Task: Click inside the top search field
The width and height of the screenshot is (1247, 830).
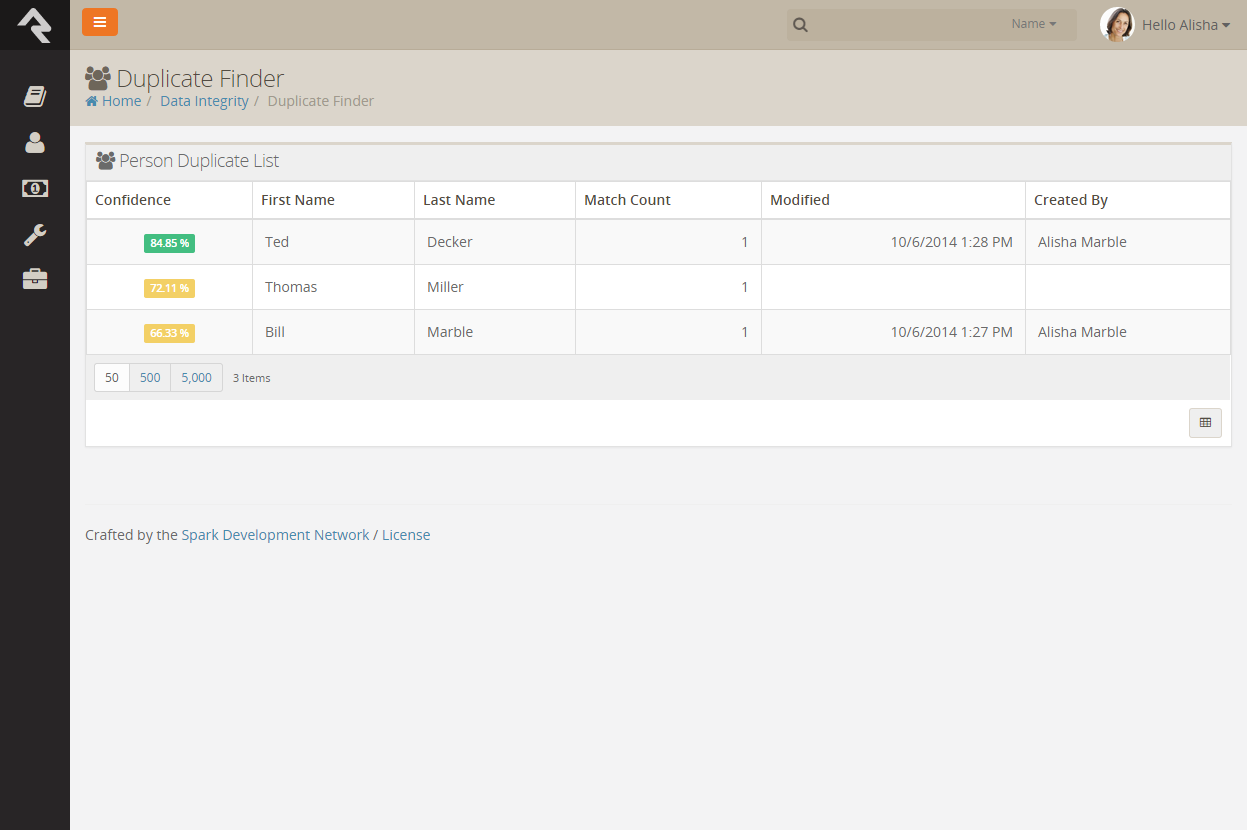Action: [x=905, y=25]
